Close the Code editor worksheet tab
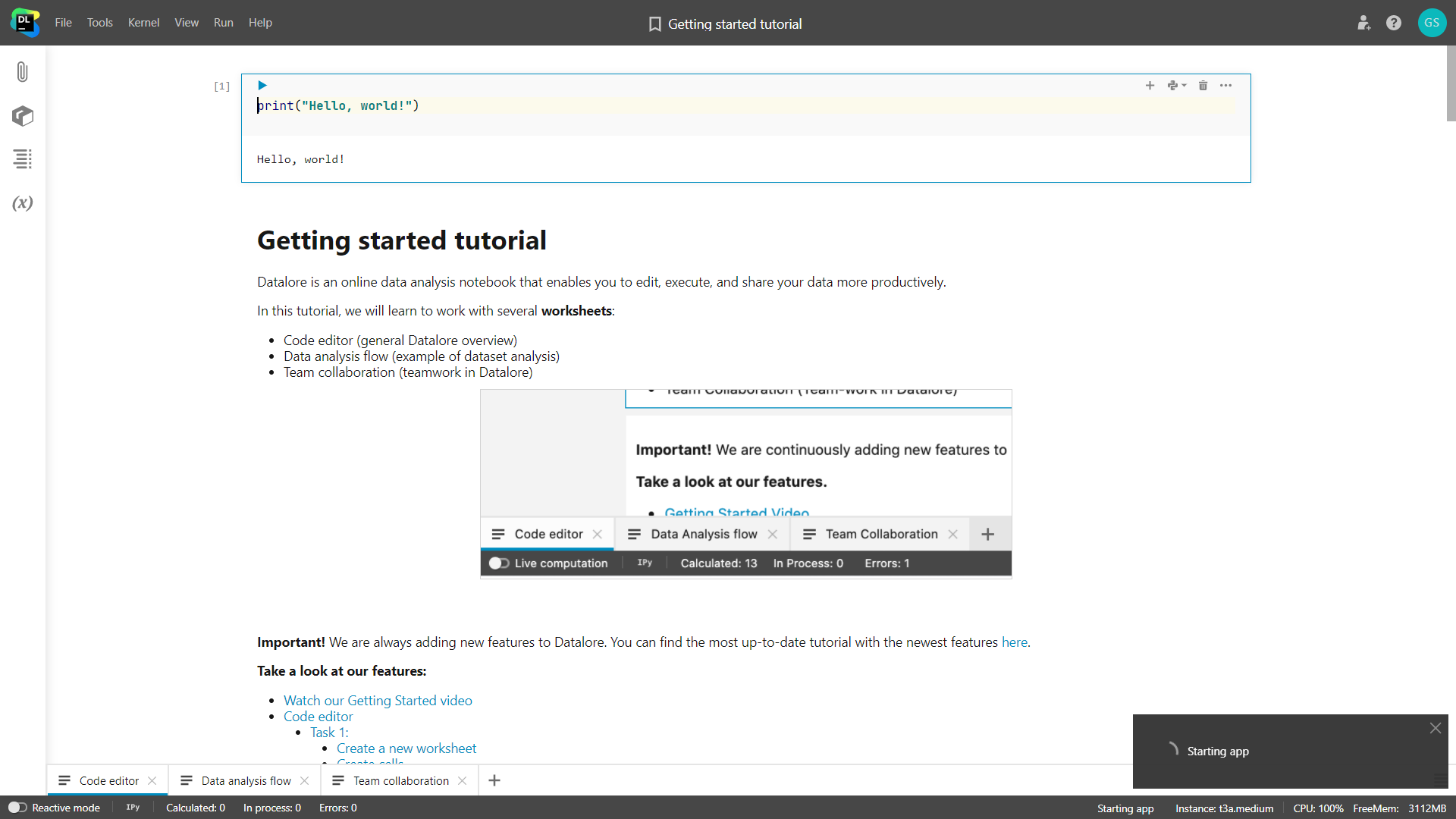 click(x=152, y=780)
